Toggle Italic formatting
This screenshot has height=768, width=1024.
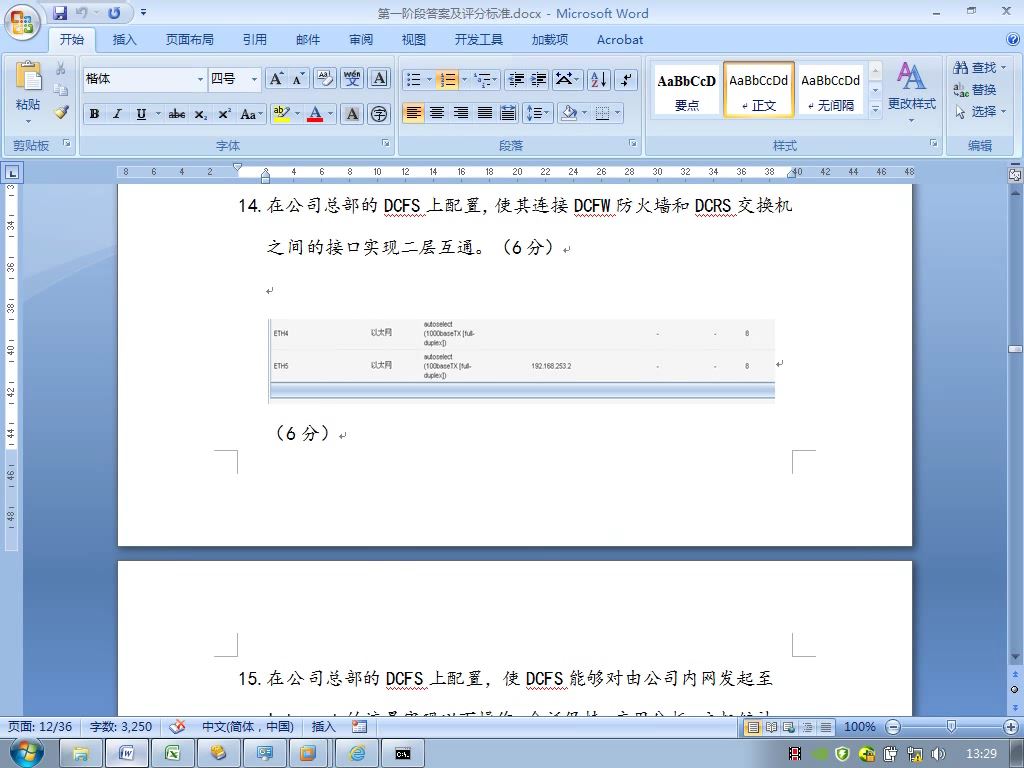[x=118, y=114]
